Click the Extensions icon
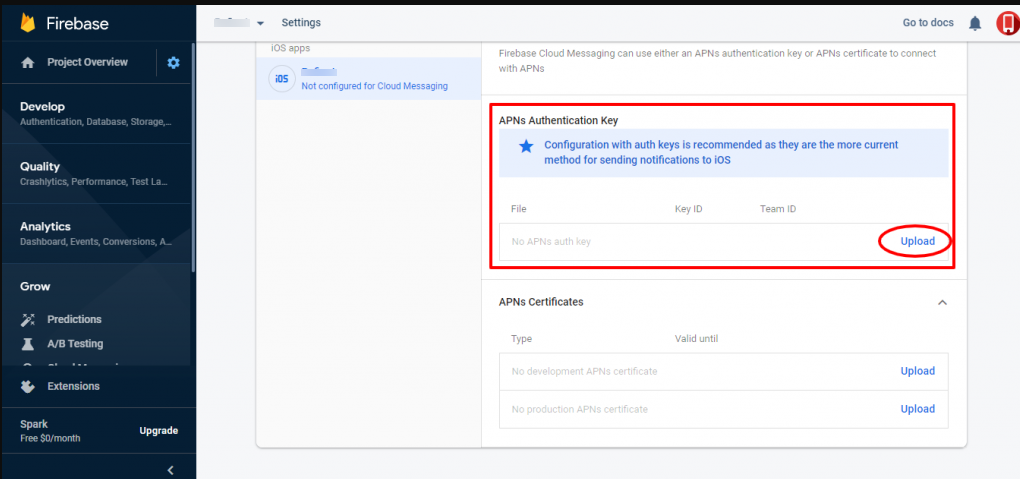The width and height of the screenshot is (1020, 479). point(27,386)
